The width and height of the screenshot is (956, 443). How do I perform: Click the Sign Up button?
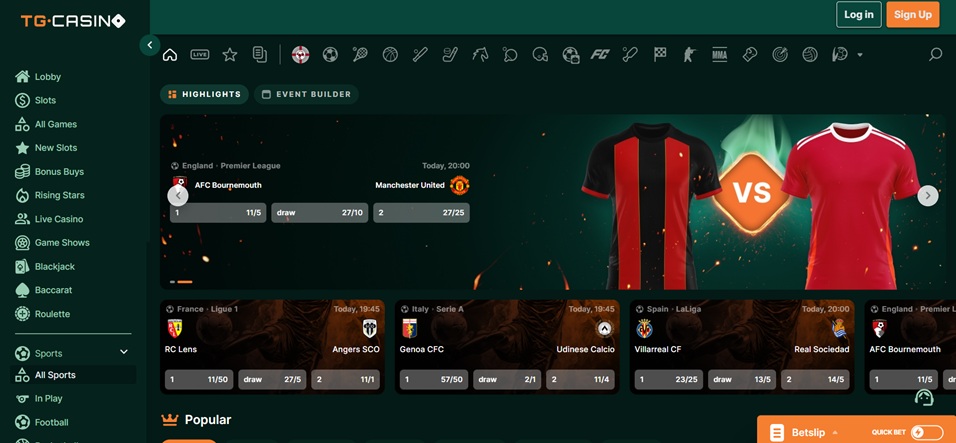click(913, 15)
